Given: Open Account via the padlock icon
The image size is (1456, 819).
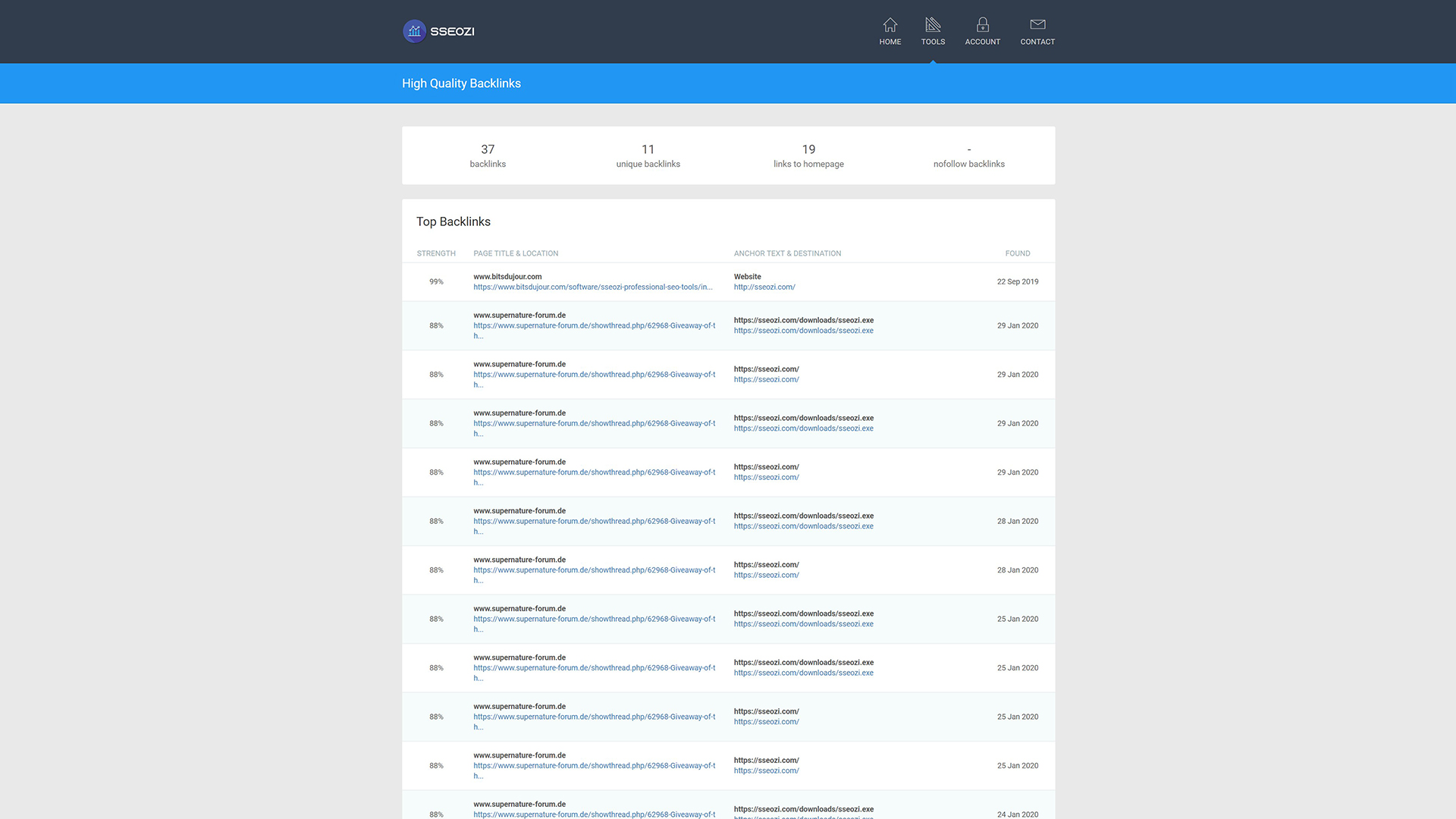Looking at the screenshot, I should (x=983, y=25).
